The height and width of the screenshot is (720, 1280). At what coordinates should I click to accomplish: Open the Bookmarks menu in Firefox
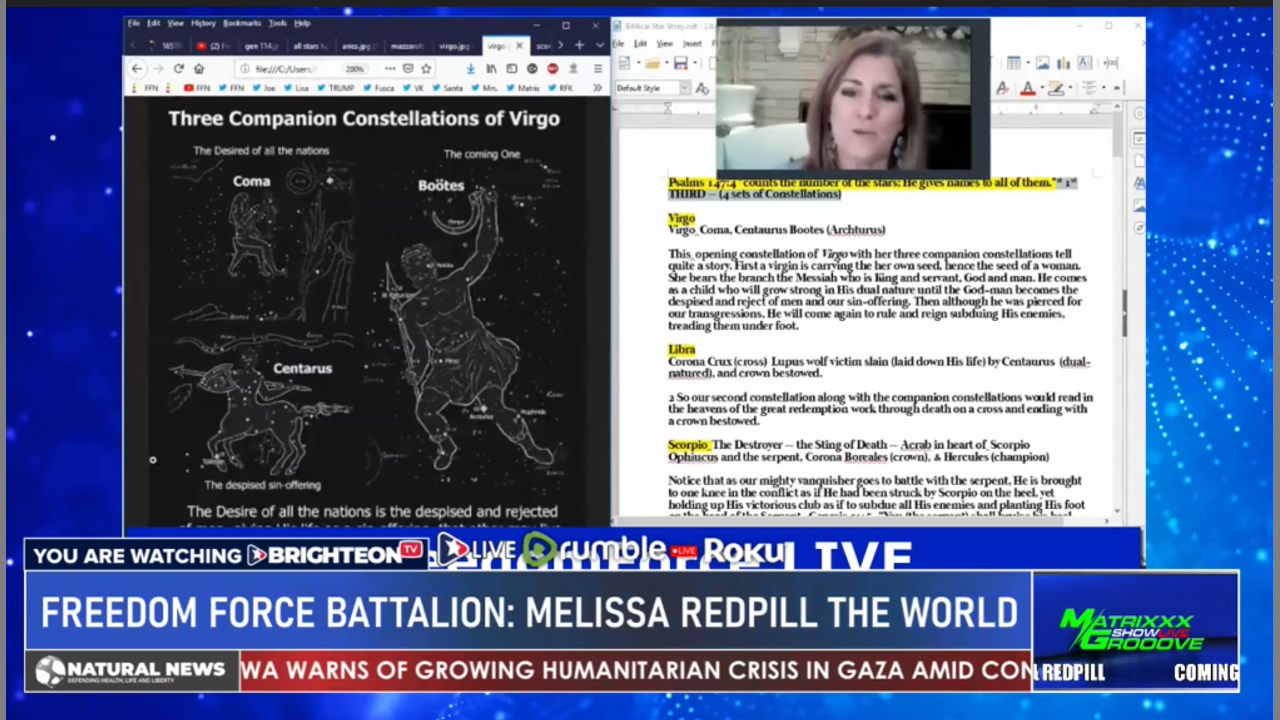pos(241,23)
